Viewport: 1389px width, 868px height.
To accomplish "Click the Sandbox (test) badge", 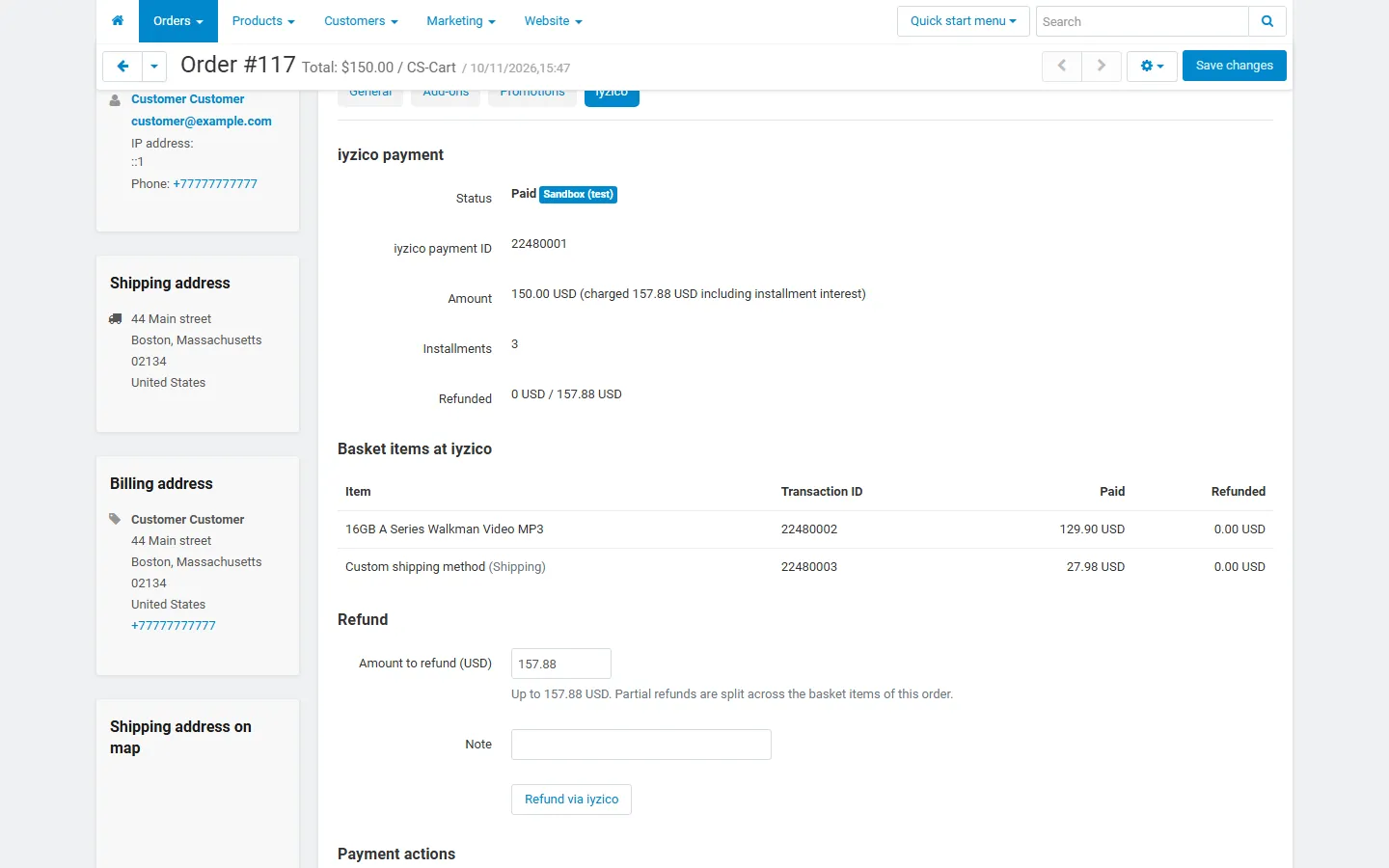I will pyautogui.click(x=579, y=195).
